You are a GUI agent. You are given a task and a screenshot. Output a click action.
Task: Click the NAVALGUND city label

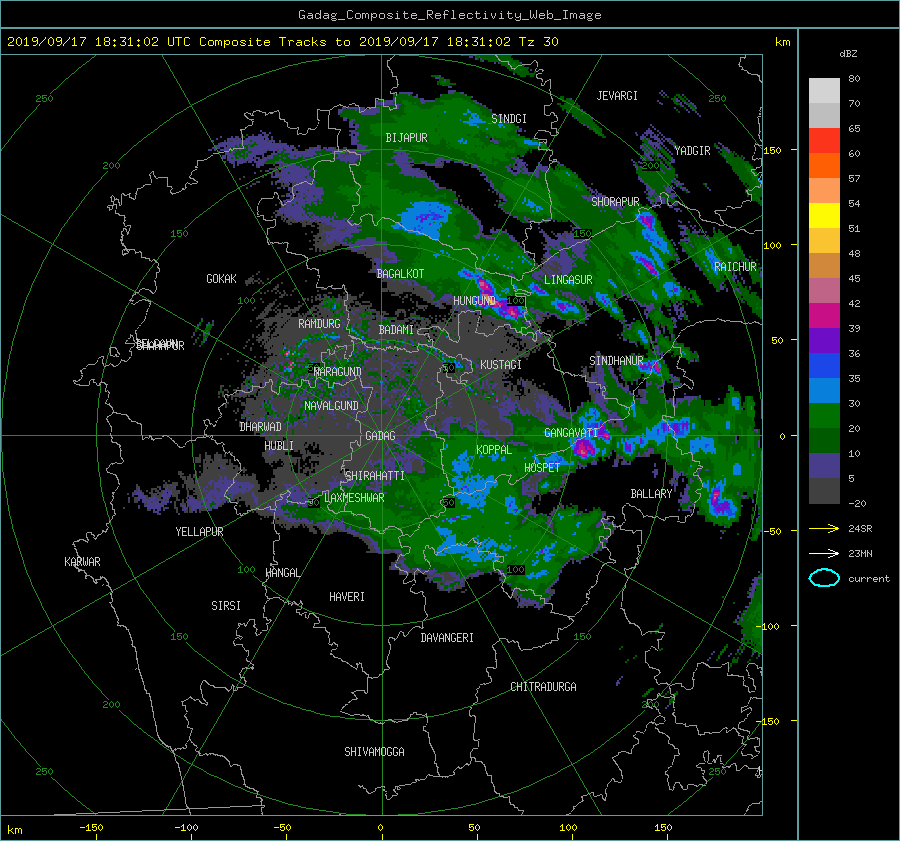(331, 406)
